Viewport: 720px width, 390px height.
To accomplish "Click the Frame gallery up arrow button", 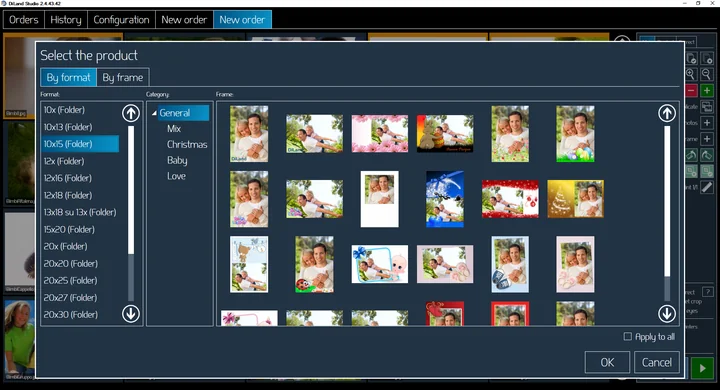I will [667, 113].
